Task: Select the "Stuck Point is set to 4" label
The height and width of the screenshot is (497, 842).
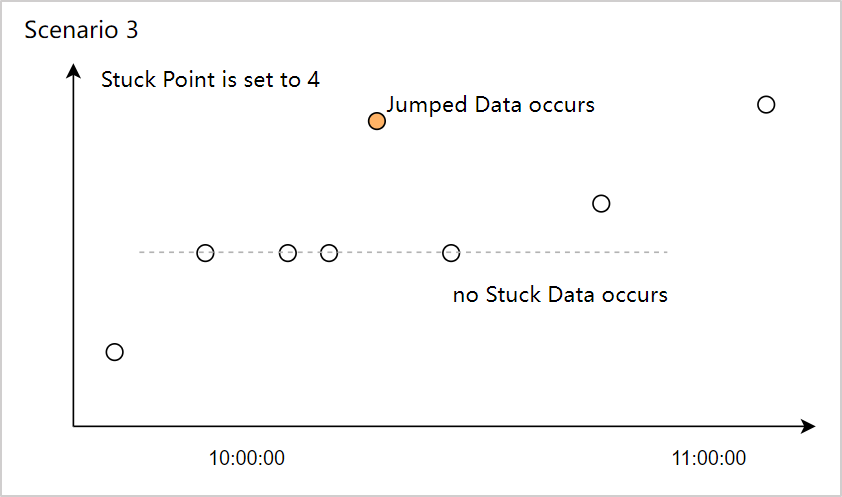Action: pyautogui.click(x=211, y=79)
